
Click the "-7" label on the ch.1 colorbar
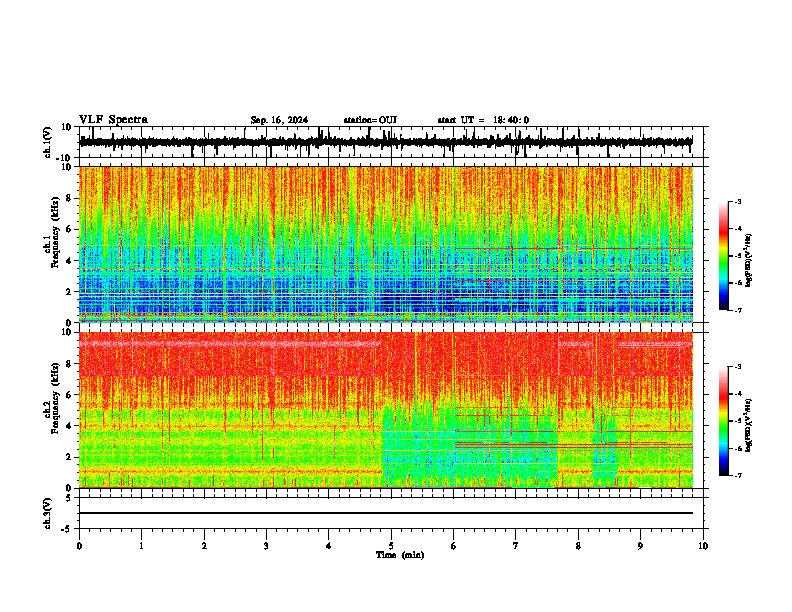(738, 310)
